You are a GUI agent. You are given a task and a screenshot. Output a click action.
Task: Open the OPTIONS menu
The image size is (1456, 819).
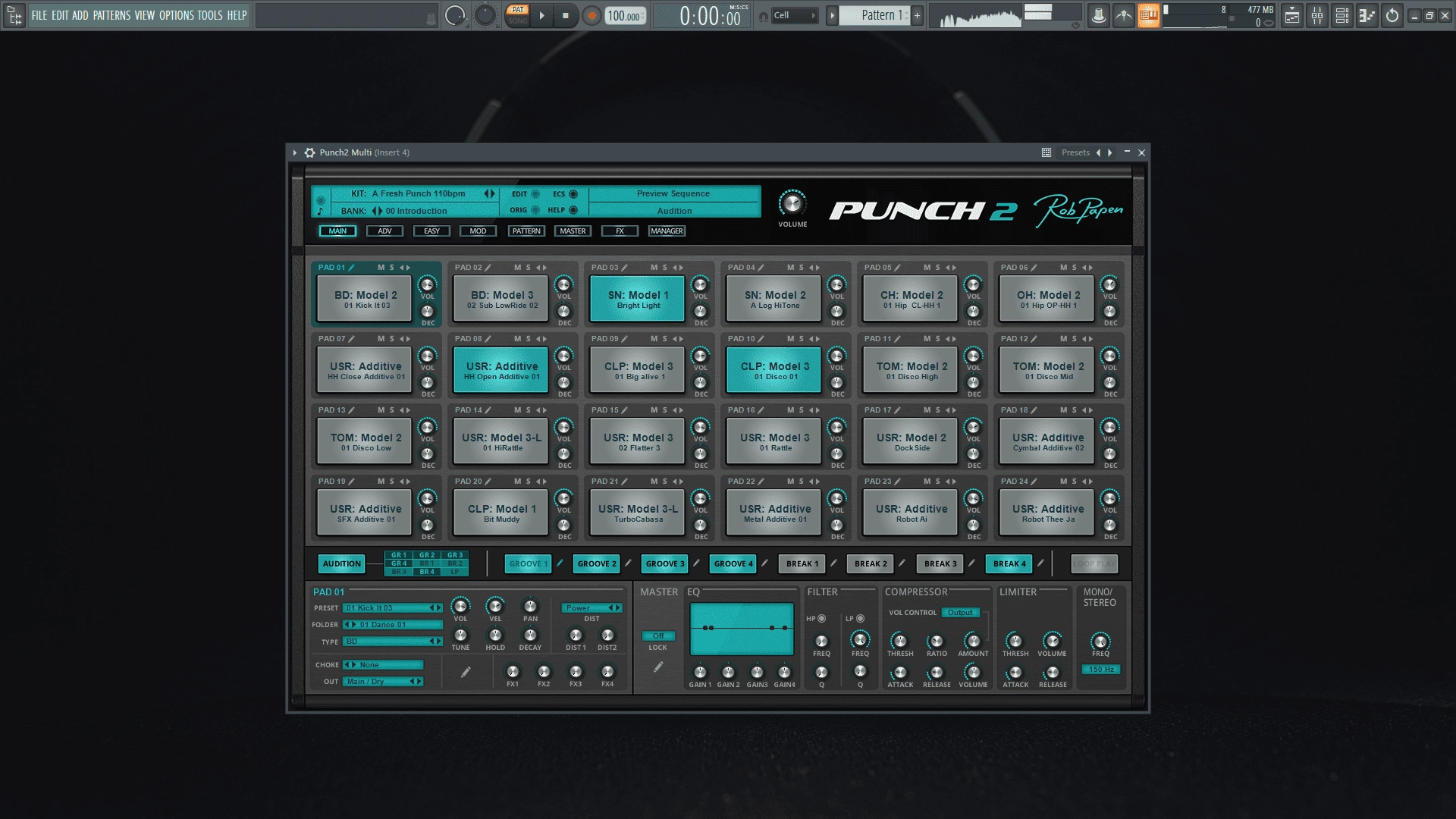pyautogui.click(x=177, y=15)
